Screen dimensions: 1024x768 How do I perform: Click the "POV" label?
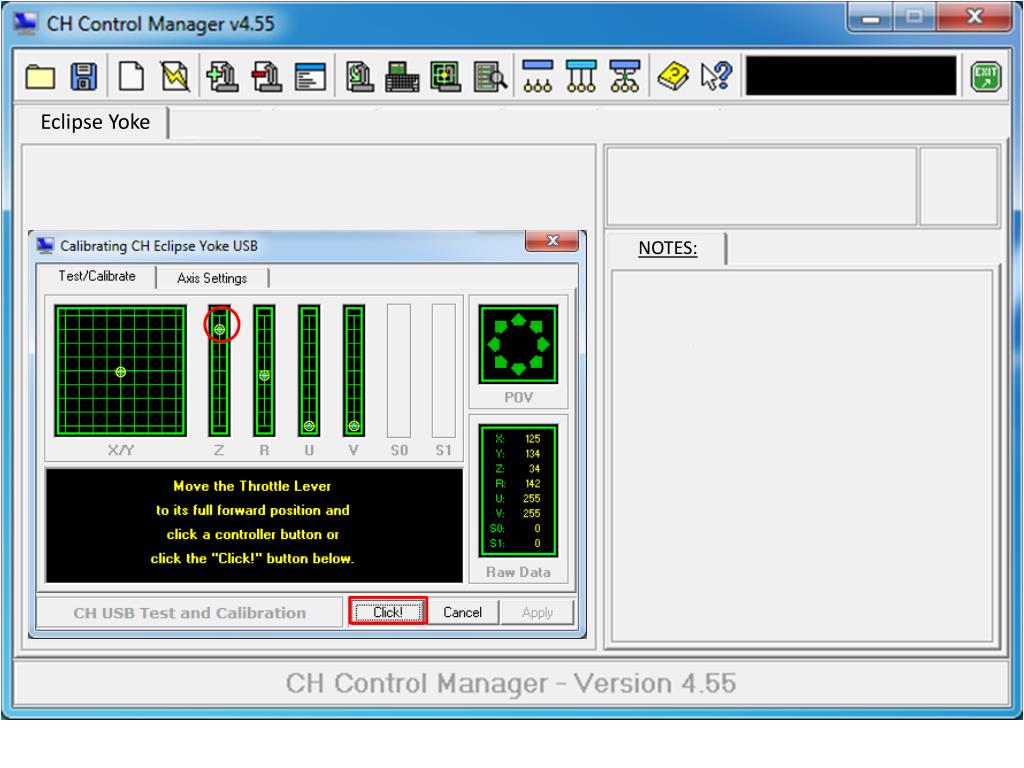click(519, 397)
